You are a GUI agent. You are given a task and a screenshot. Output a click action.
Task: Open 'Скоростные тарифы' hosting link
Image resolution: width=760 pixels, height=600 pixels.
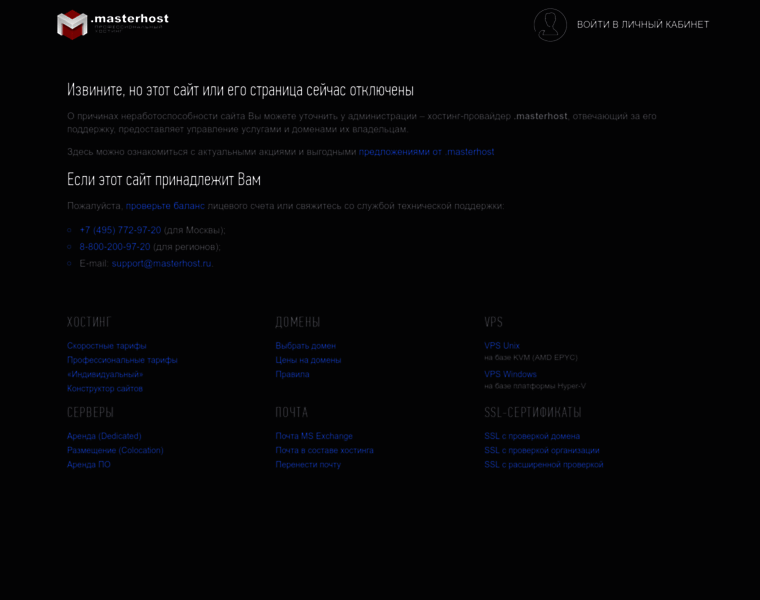[107, 346]
